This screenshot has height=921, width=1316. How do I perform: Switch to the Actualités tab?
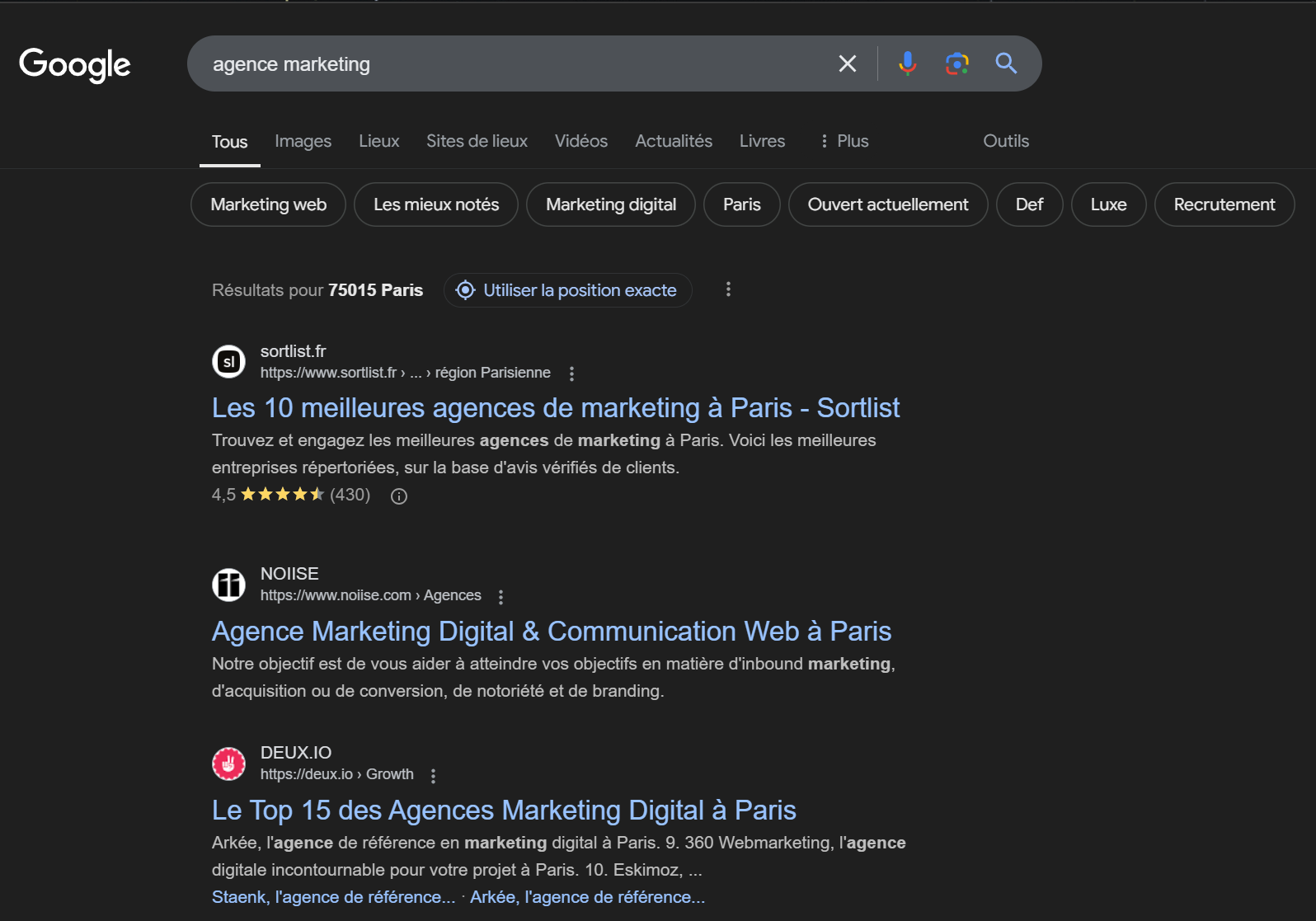click(x=673, y=141)
